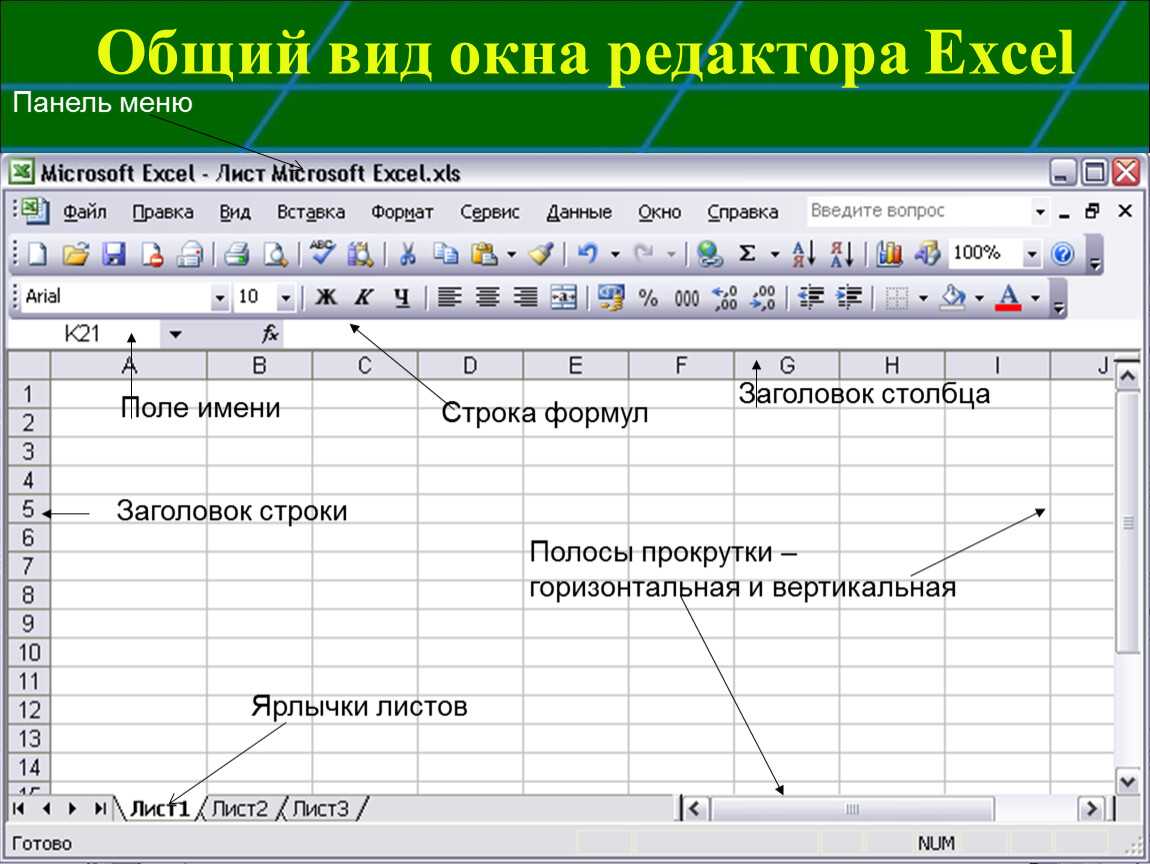The height and width of the screenshot is (864, 1150).
Task: Select the Лист1 sheet tab
Action: pyautogui.click(x=160, y=809)
